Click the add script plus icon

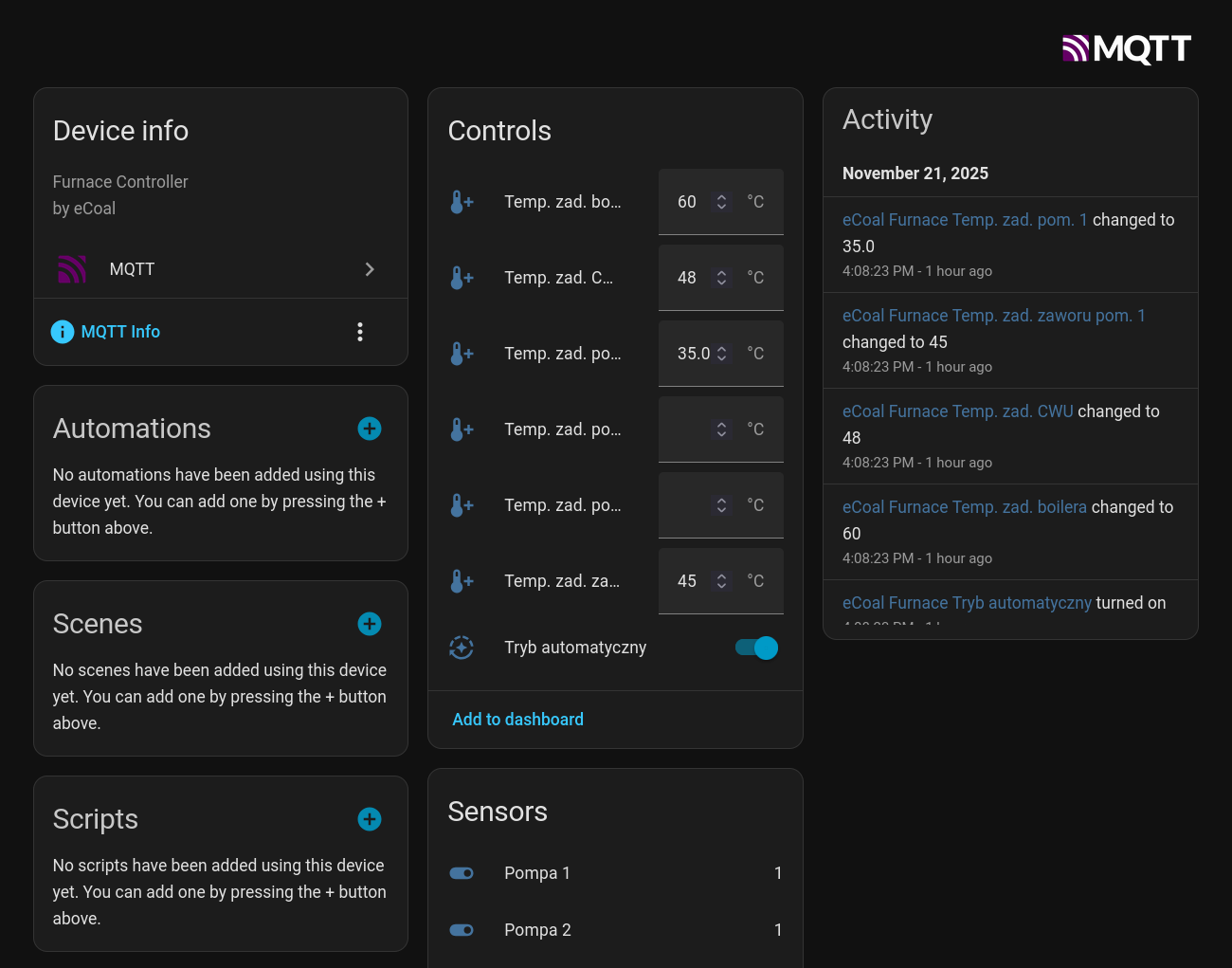[x=370, y=819]
